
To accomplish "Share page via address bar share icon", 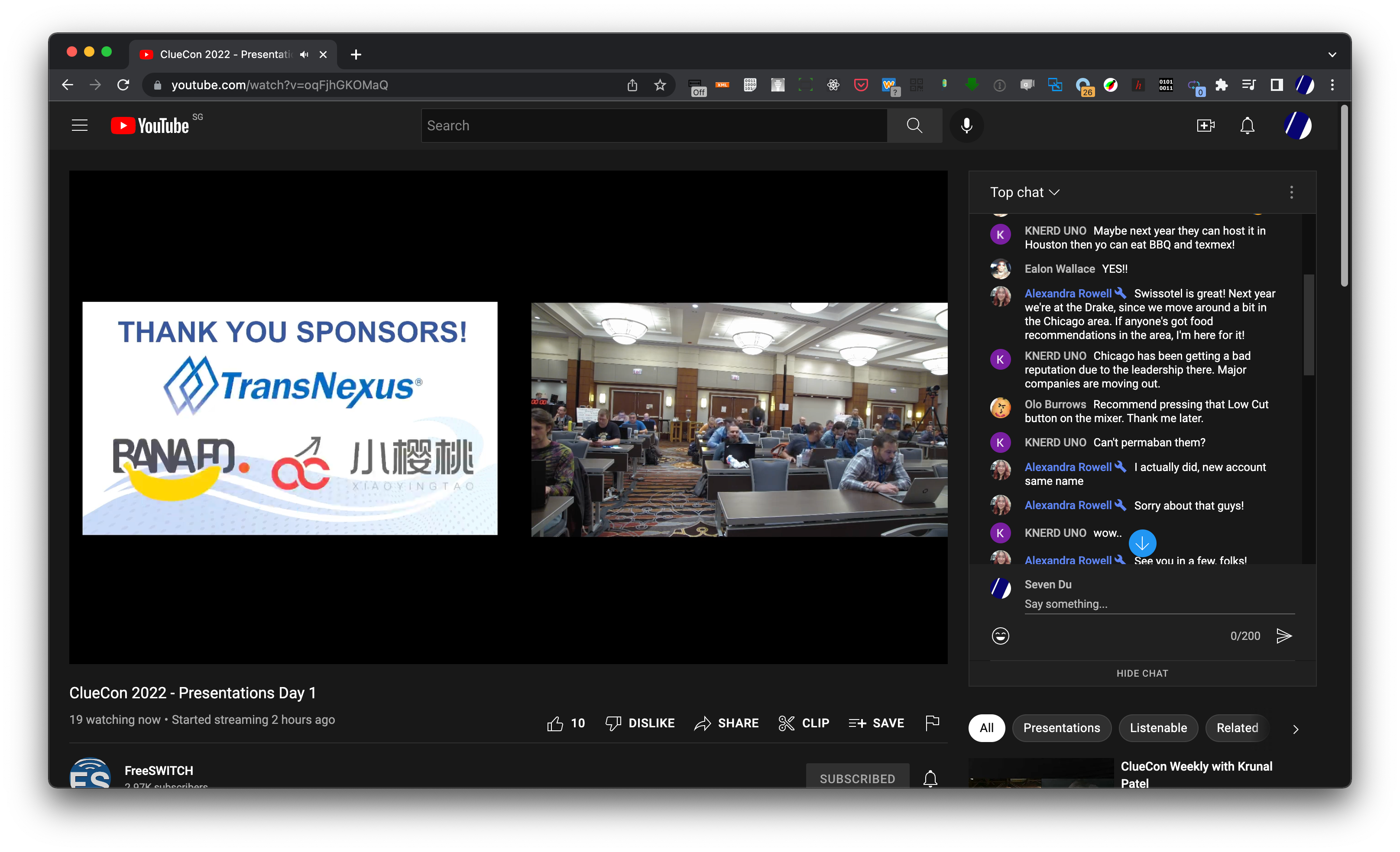I will (x=632, y=84).
